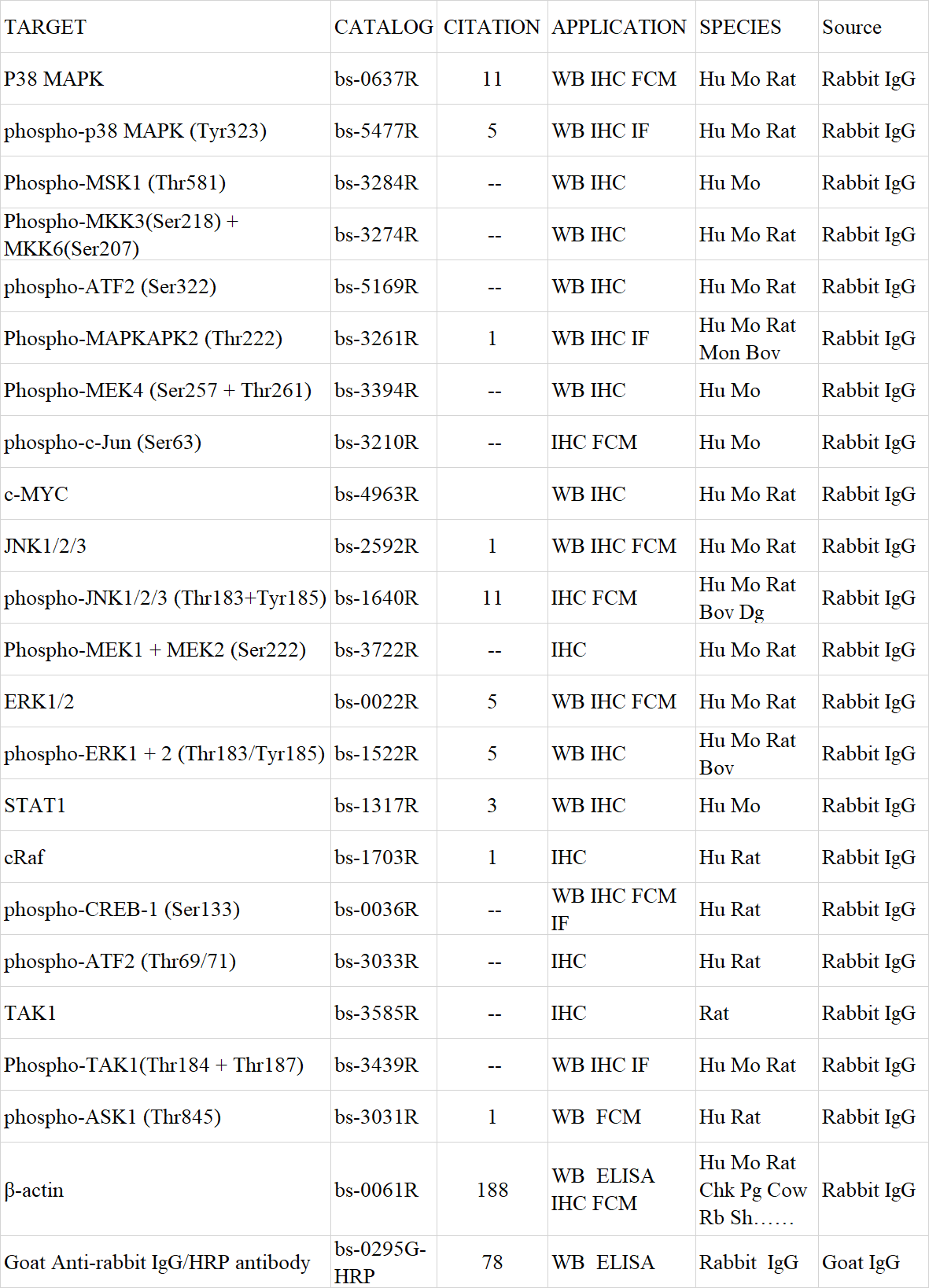929x1288 pixels.
Task: Select catalog number bs-3210R
Action: [376, 443]
